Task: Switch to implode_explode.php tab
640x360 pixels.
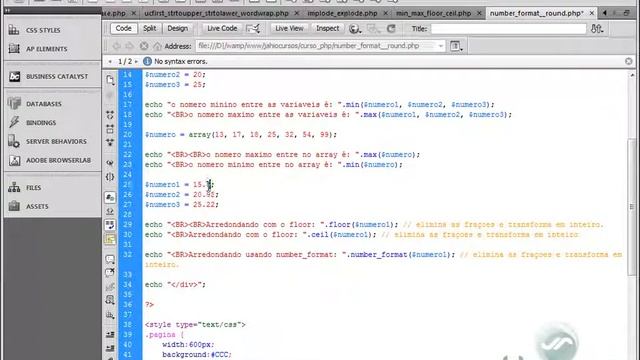Action: 342,13
